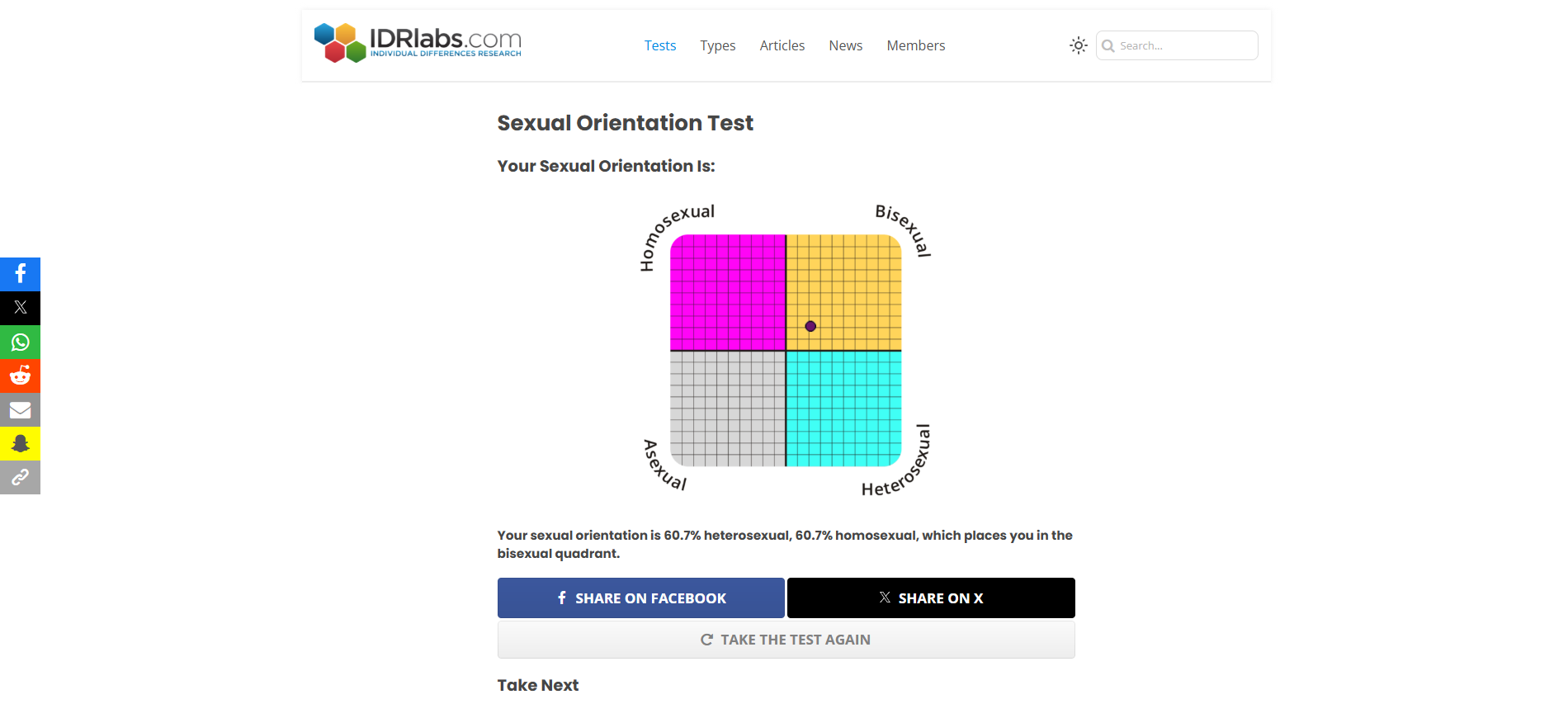The width and height of the screenshot is (1568, 704).
Task: Click the magenta Homosexual quadrant
Action: [728, 292]
